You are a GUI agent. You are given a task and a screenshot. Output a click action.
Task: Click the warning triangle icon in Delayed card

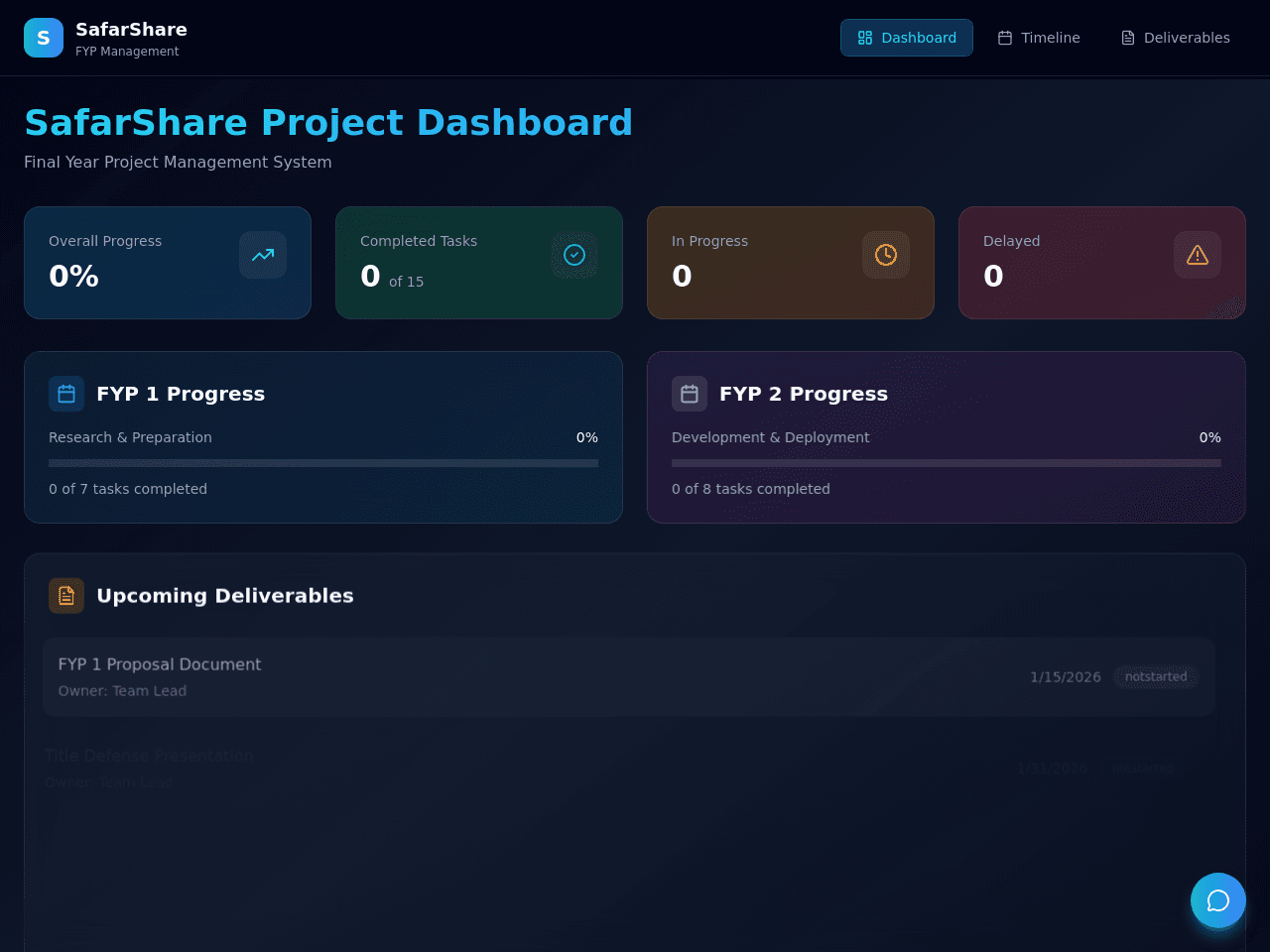(1198, 255)
